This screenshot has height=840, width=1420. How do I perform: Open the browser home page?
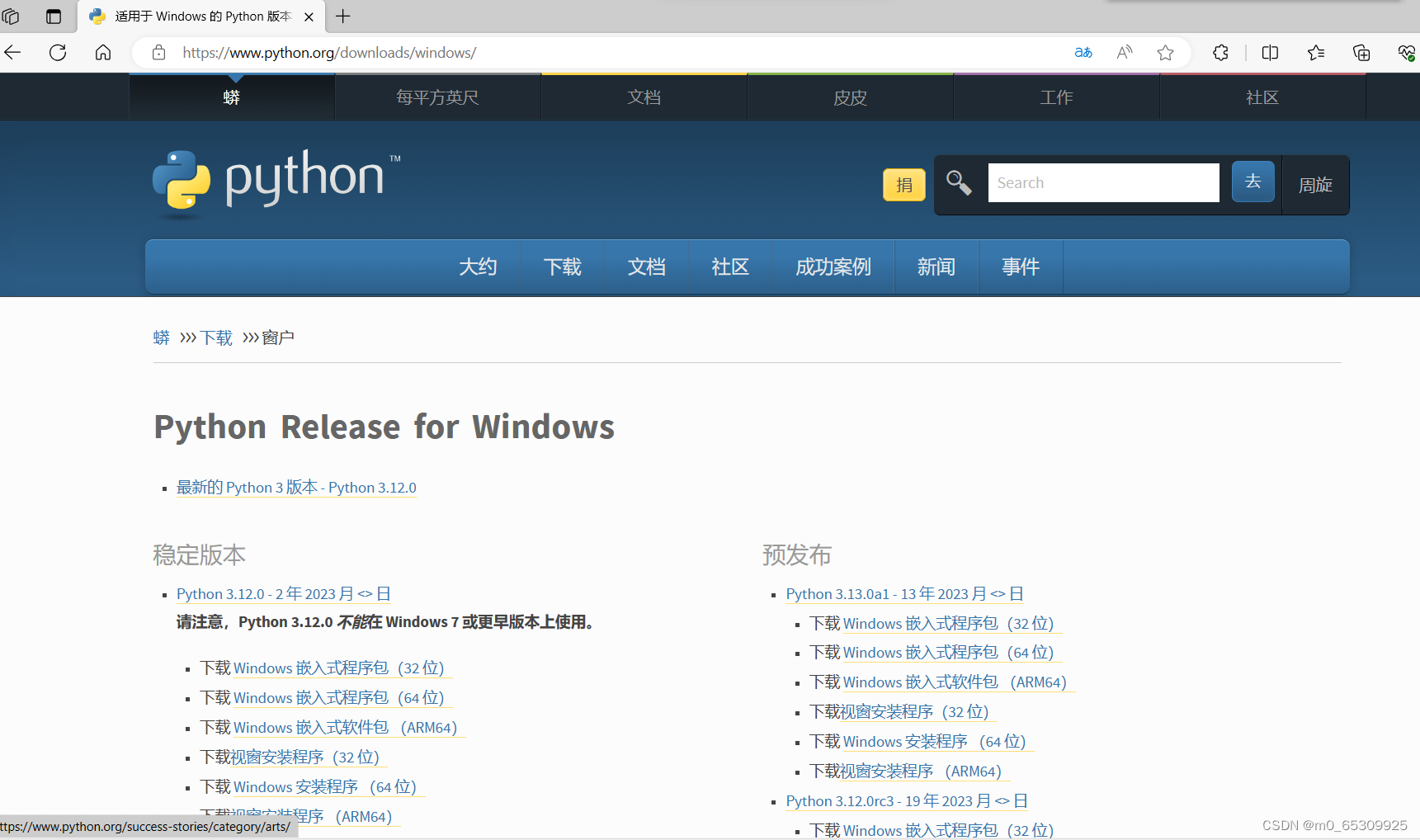coord(102,52)
